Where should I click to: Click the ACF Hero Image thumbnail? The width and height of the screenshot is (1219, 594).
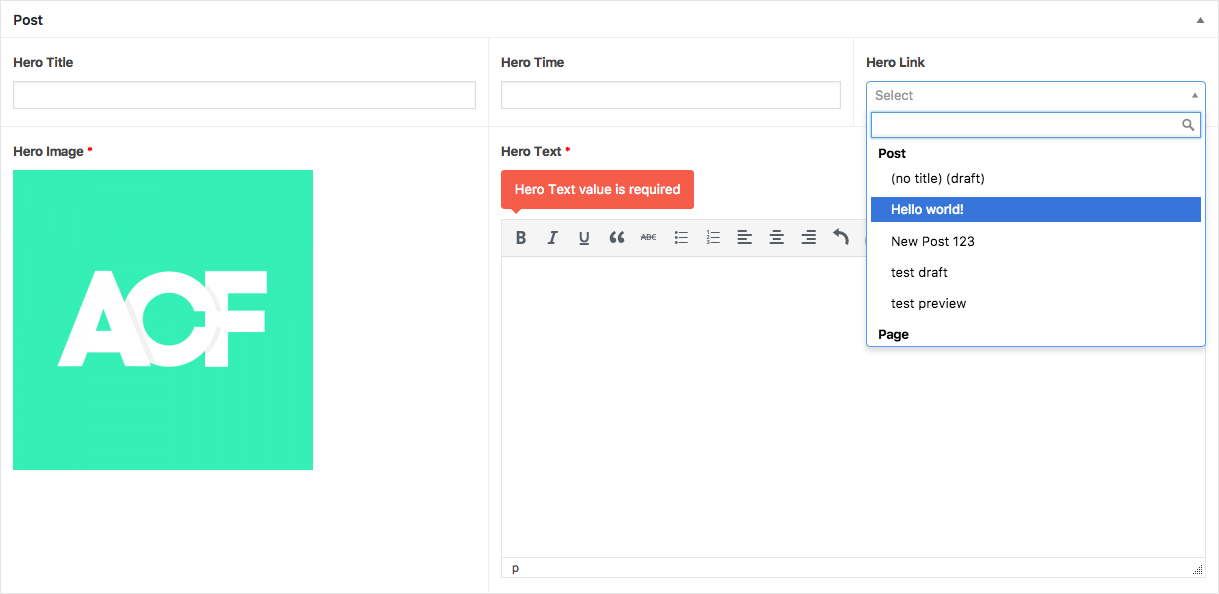163,320
